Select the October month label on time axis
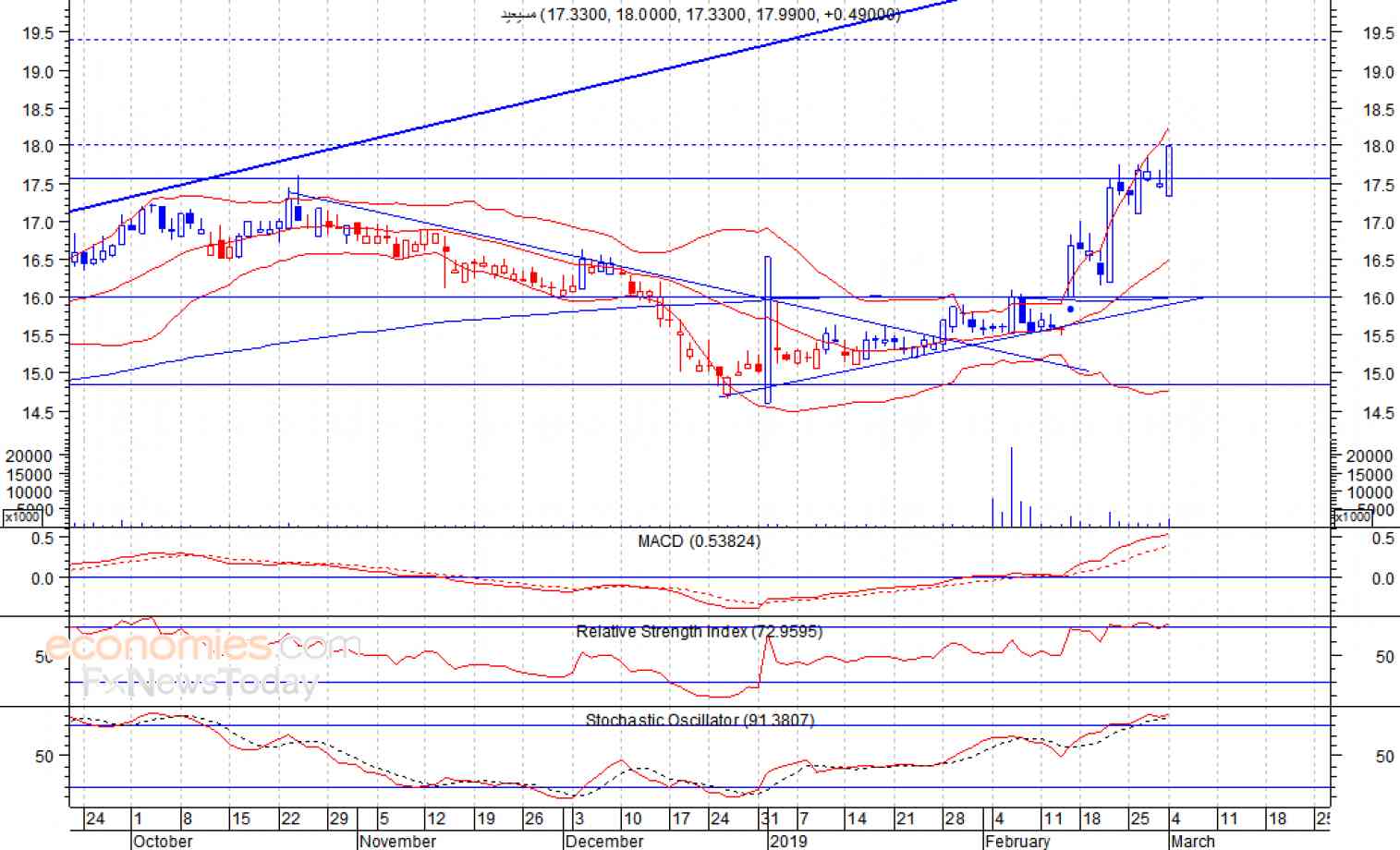1400x850 pixels. pyautogui.click(x=163, y=841)
